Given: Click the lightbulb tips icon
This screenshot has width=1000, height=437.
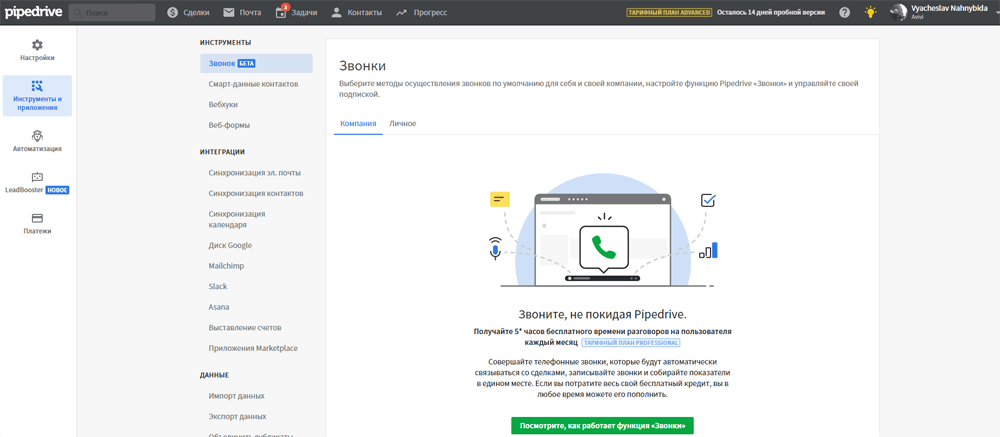Looking at the screenshot, I should click(x=870, y=12).
